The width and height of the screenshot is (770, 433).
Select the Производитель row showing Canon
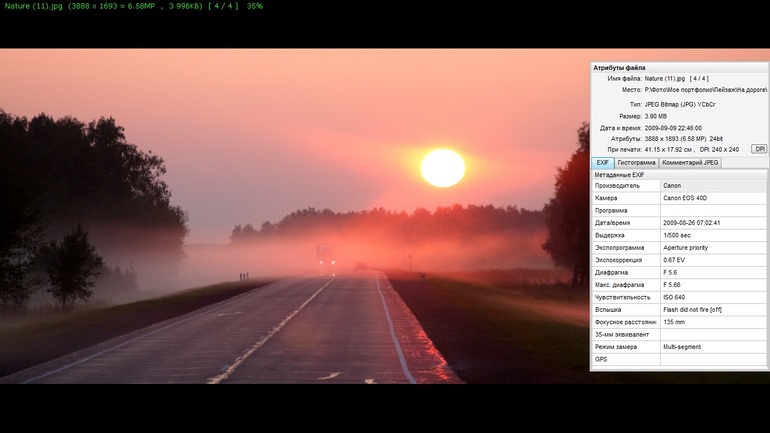[679, 186]
